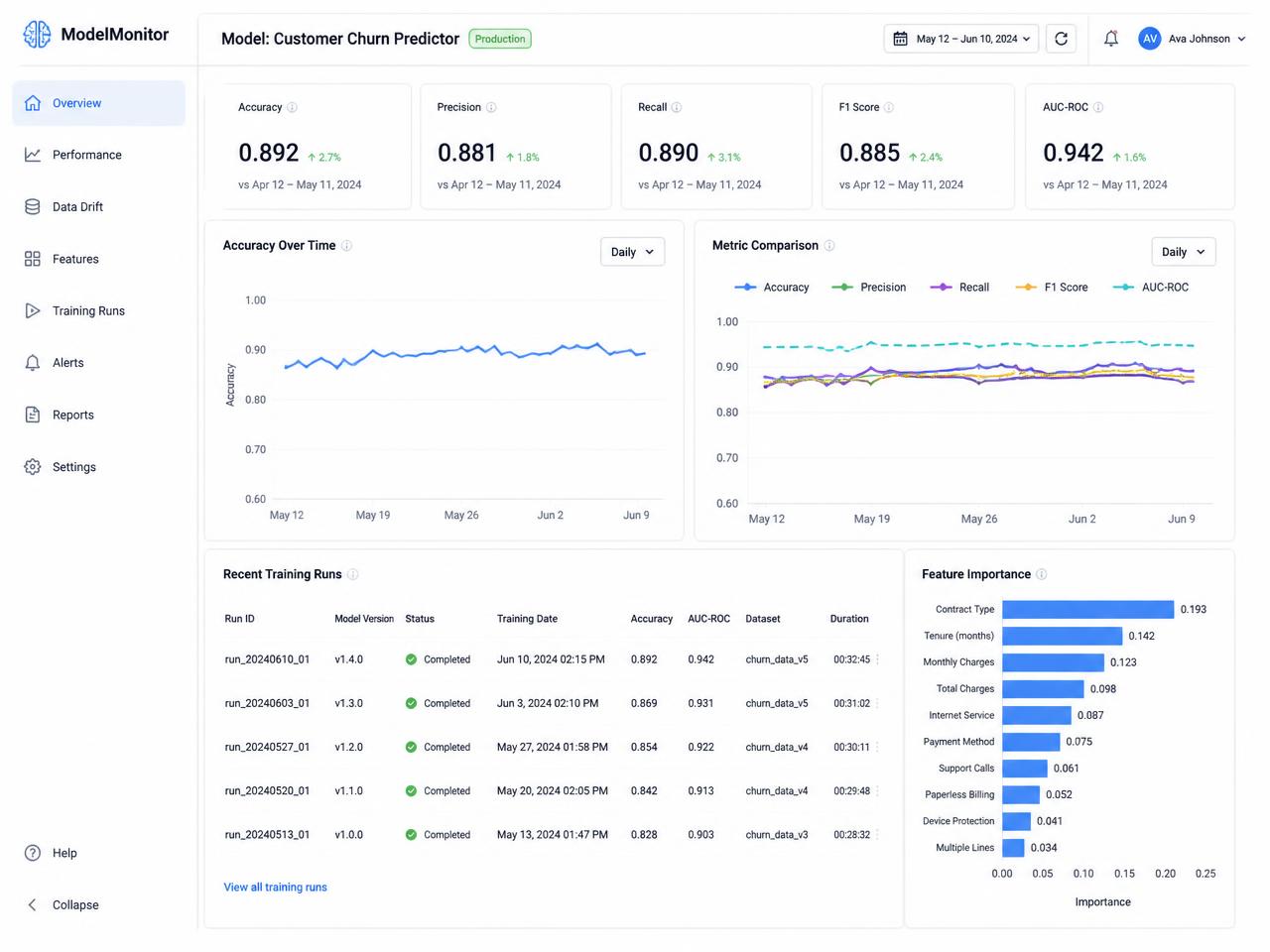Image resolution: width=1270 pixels, height=952 pixels.
Task: Toggle F1 Score series in the legend
Action: pyautogui.click(x=1052, y=288)
